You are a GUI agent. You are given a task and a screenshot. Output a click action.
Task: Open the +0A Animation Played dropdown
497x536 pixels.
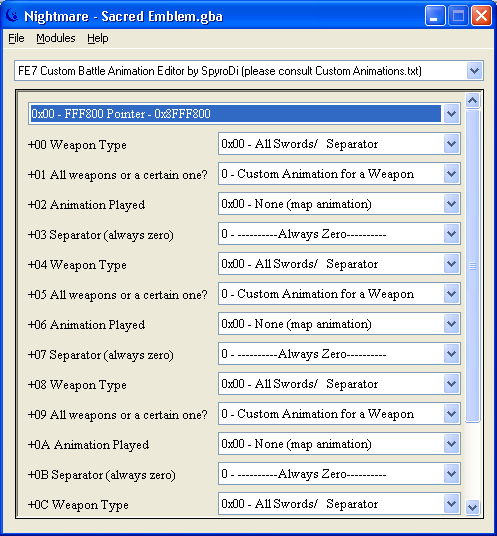tap(451, 444)
